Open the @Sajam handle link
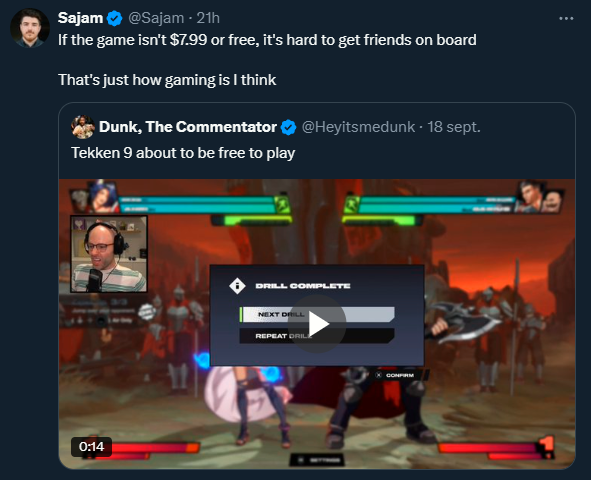The height and width of the screenshot is (480, 591). 156,18
